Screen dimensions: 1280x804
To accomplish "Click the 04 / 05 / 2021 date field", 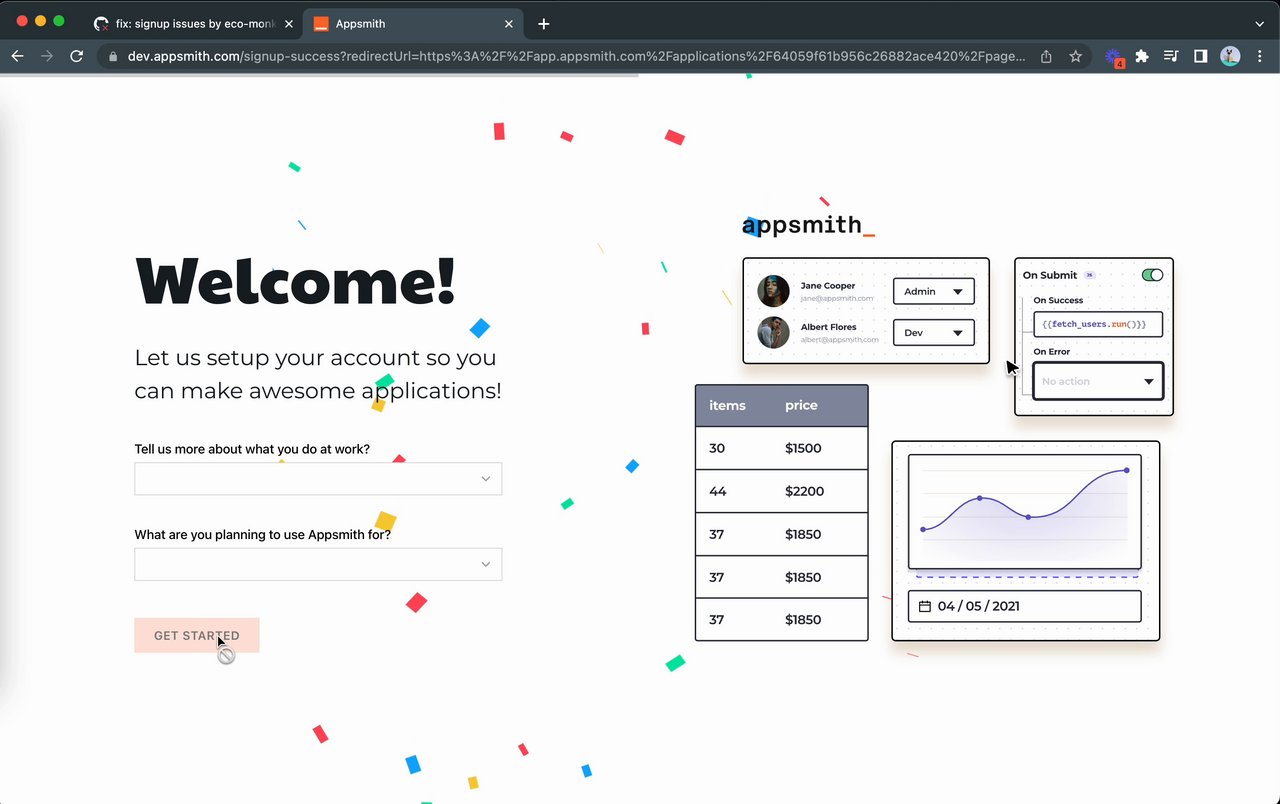I will 1024,606.
